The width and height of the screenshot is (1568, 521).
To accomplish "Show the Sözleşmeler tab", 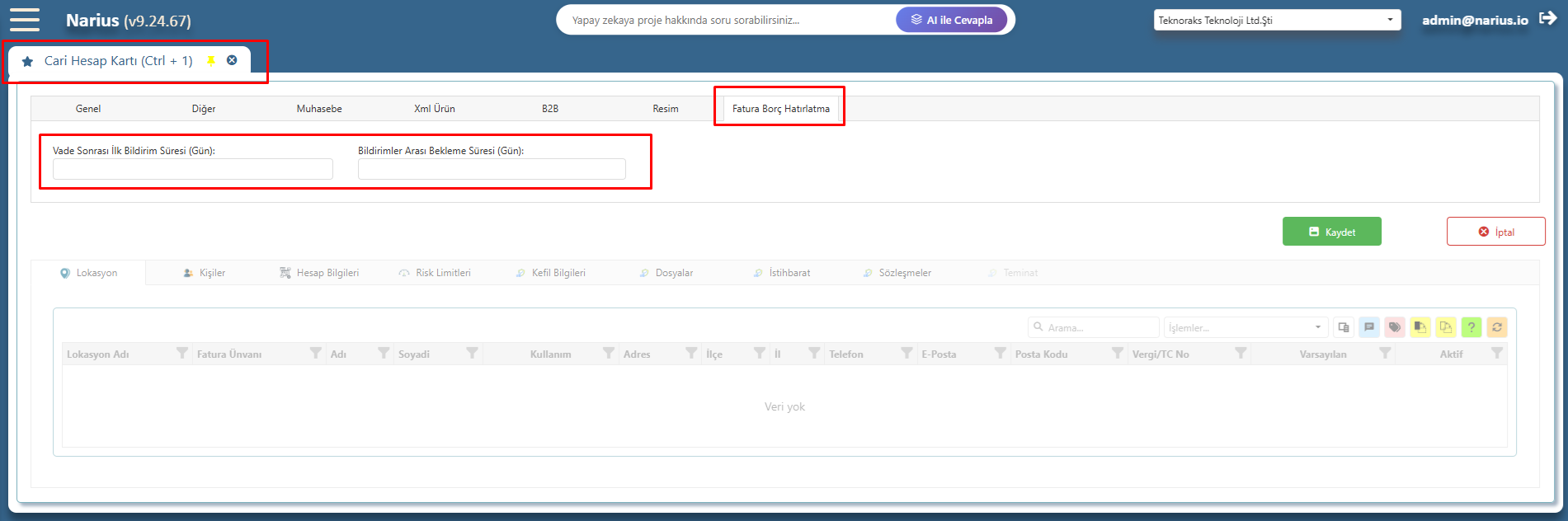I will (897, 273).
